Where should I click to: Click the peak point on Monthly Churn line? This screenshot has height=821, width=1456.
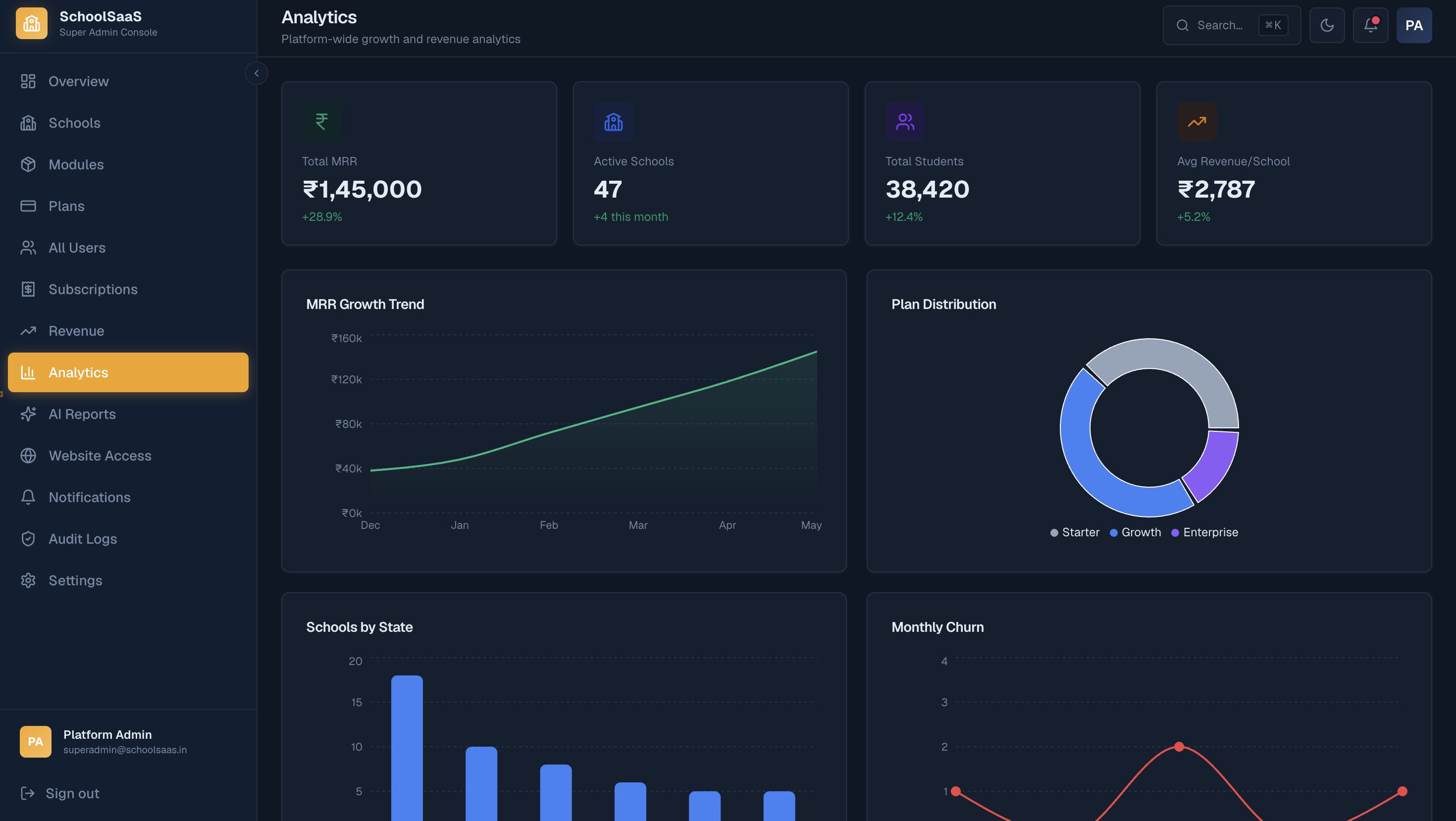[1179, 747]
